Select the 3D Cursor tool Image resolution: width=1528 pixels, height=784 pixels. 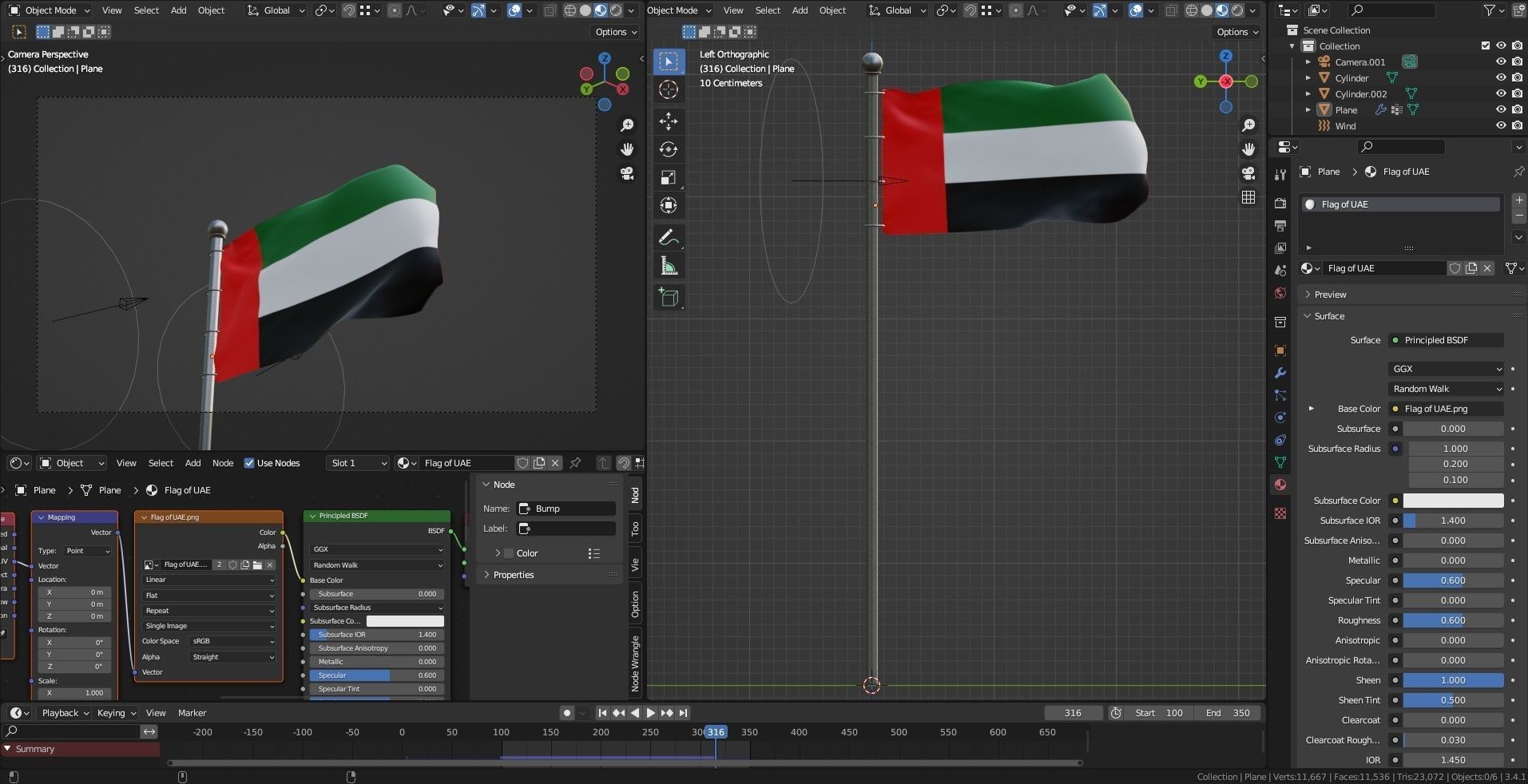click(x=669, y=89)
